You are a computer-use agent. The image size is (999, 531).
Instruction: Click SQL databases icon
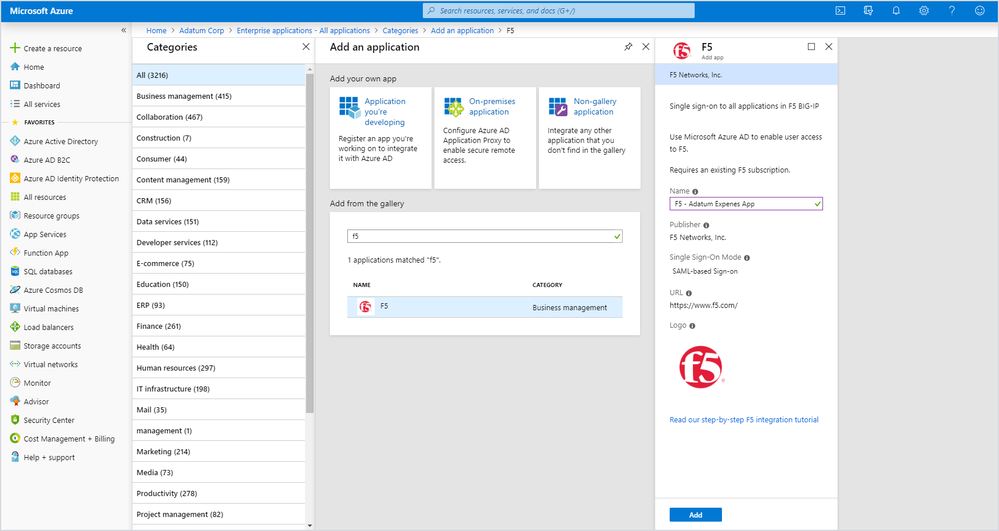[x=15, y=272]
